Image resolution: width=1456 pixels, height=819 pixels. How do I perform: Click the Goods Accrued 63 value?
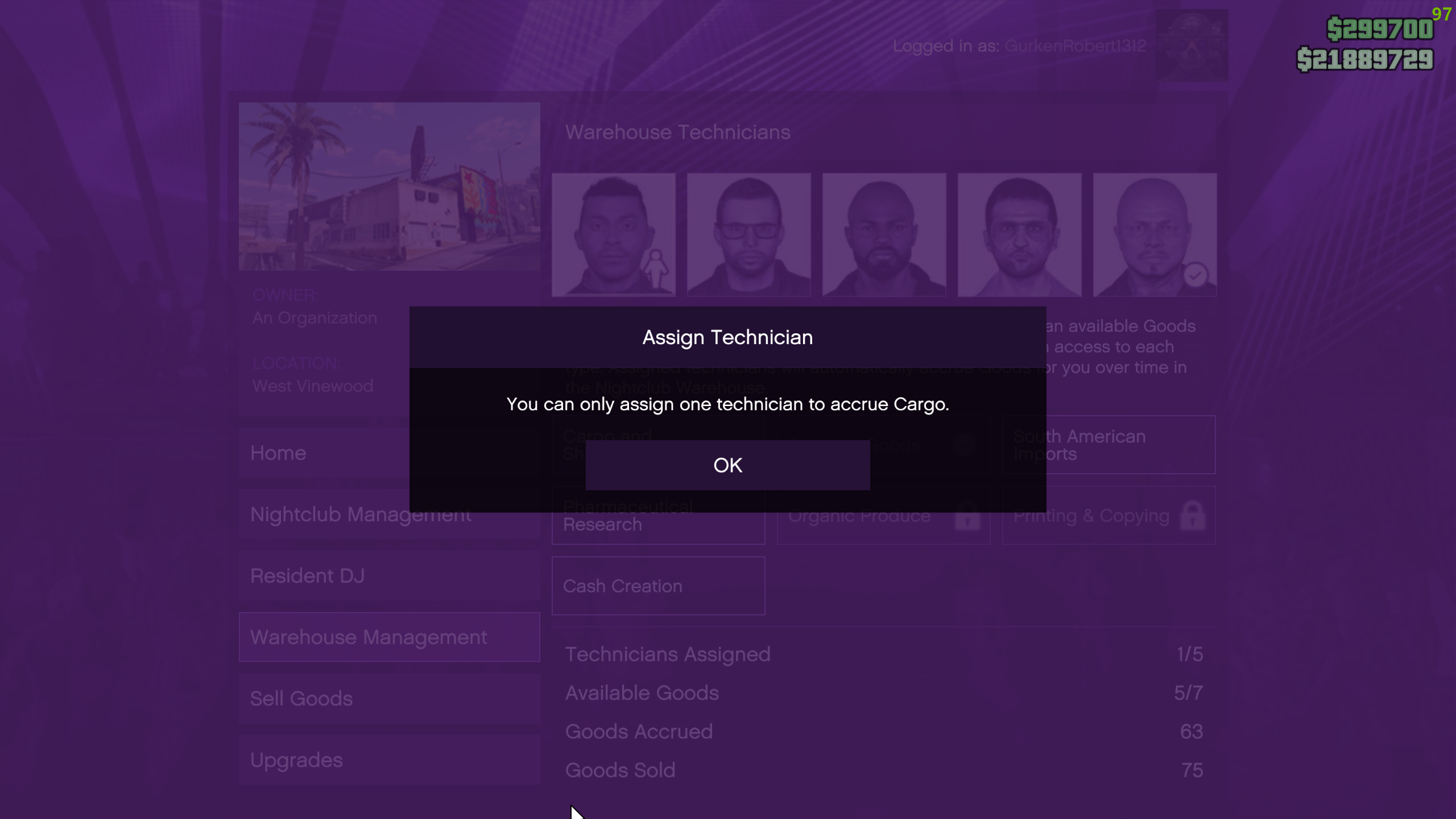[1192, 731]
